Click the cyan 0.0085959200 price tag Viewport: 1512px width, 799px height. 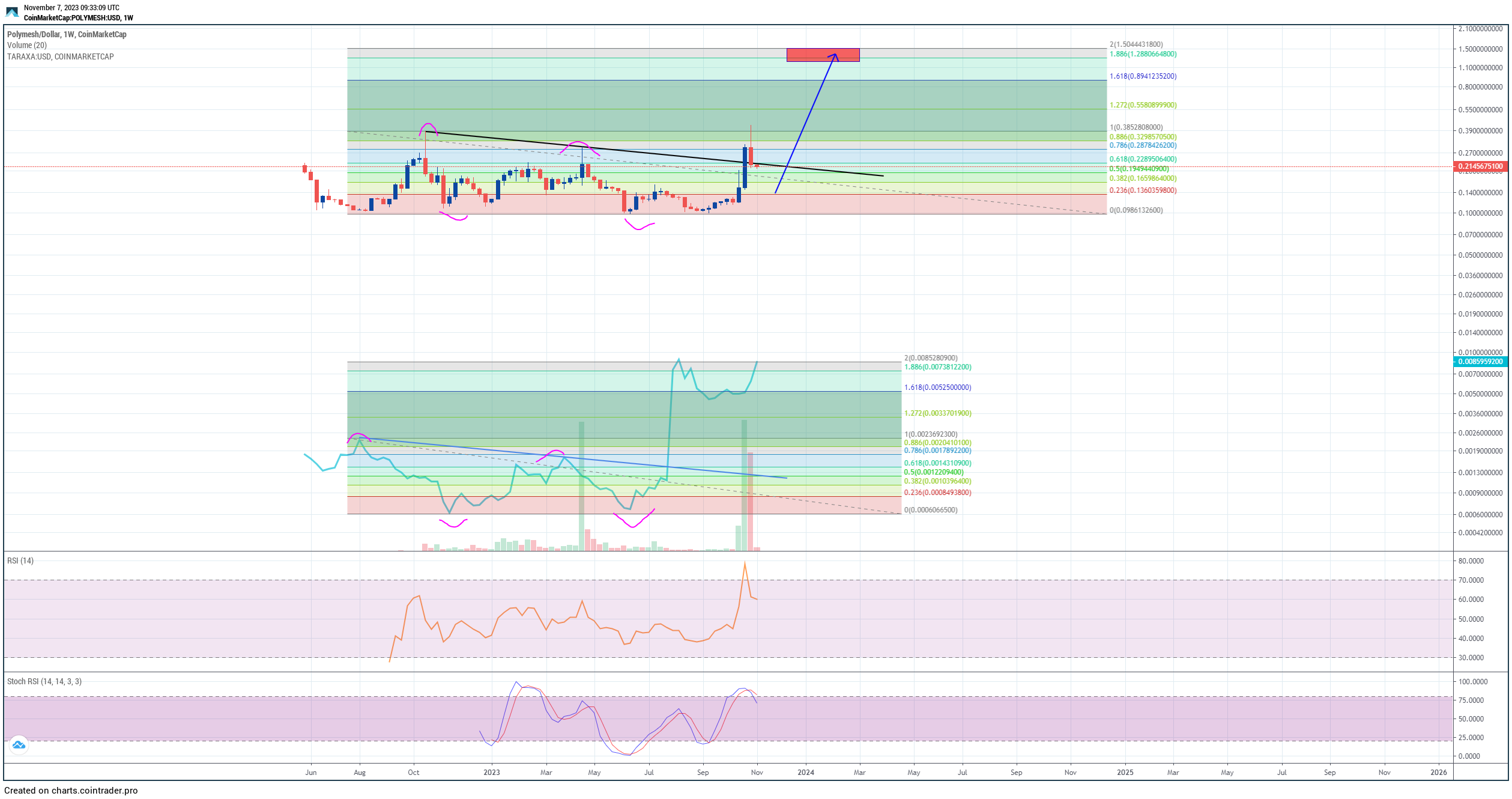[1480, 362]
